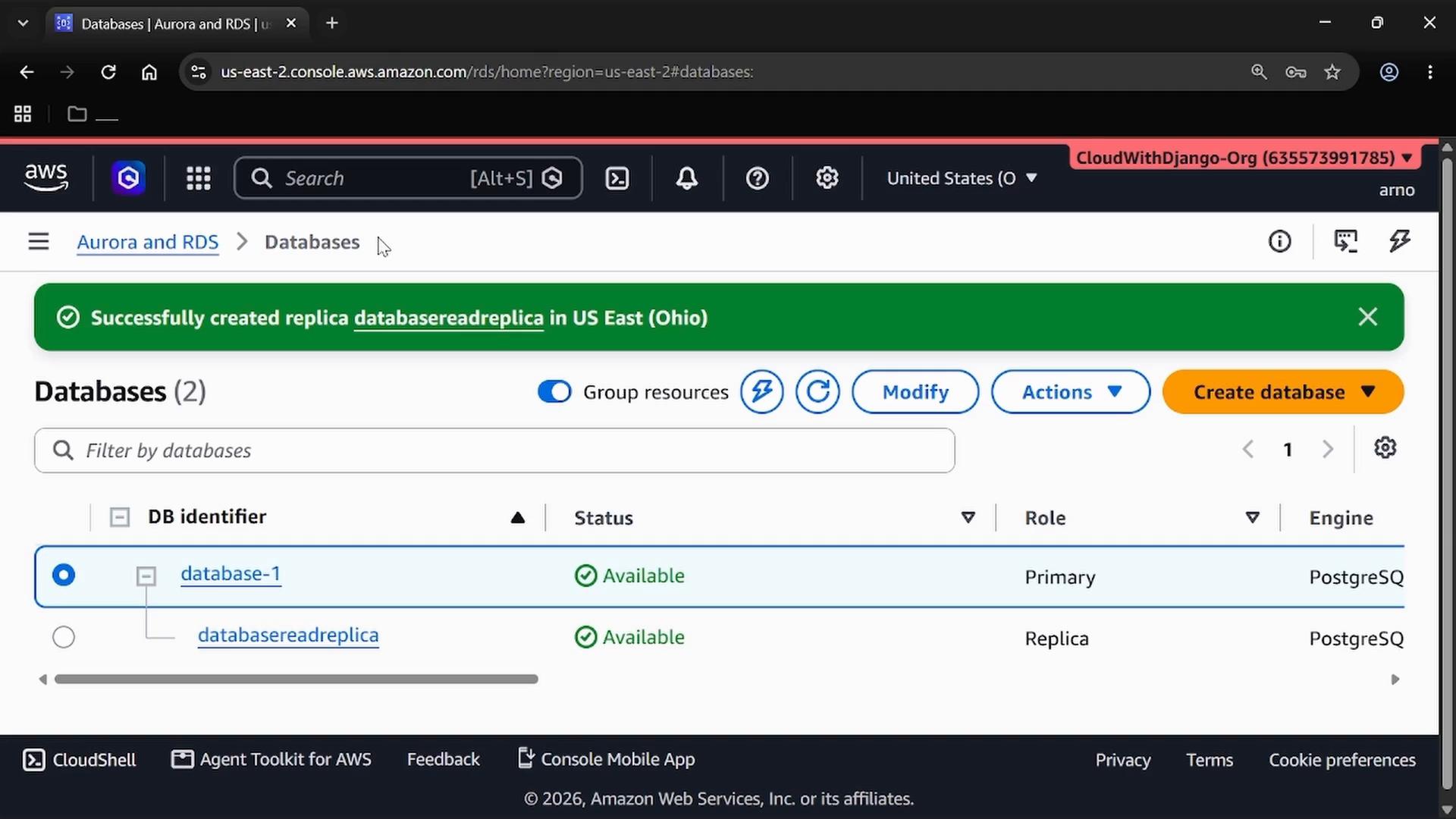
Task: Click the table horizontal scrollbar thumb
Action: 297,679
